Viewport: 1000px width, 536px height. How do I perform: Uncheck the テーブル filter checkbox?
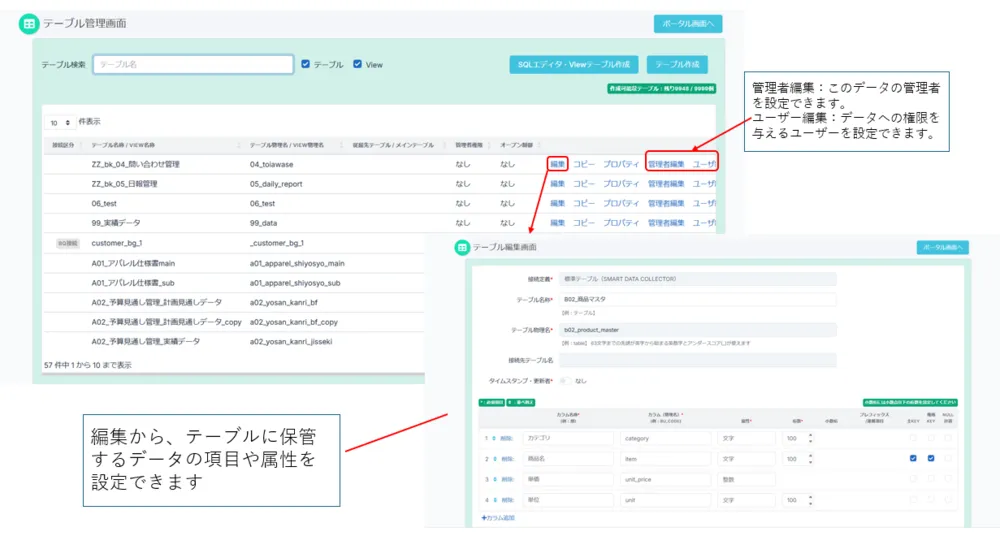tap(306, 64)
